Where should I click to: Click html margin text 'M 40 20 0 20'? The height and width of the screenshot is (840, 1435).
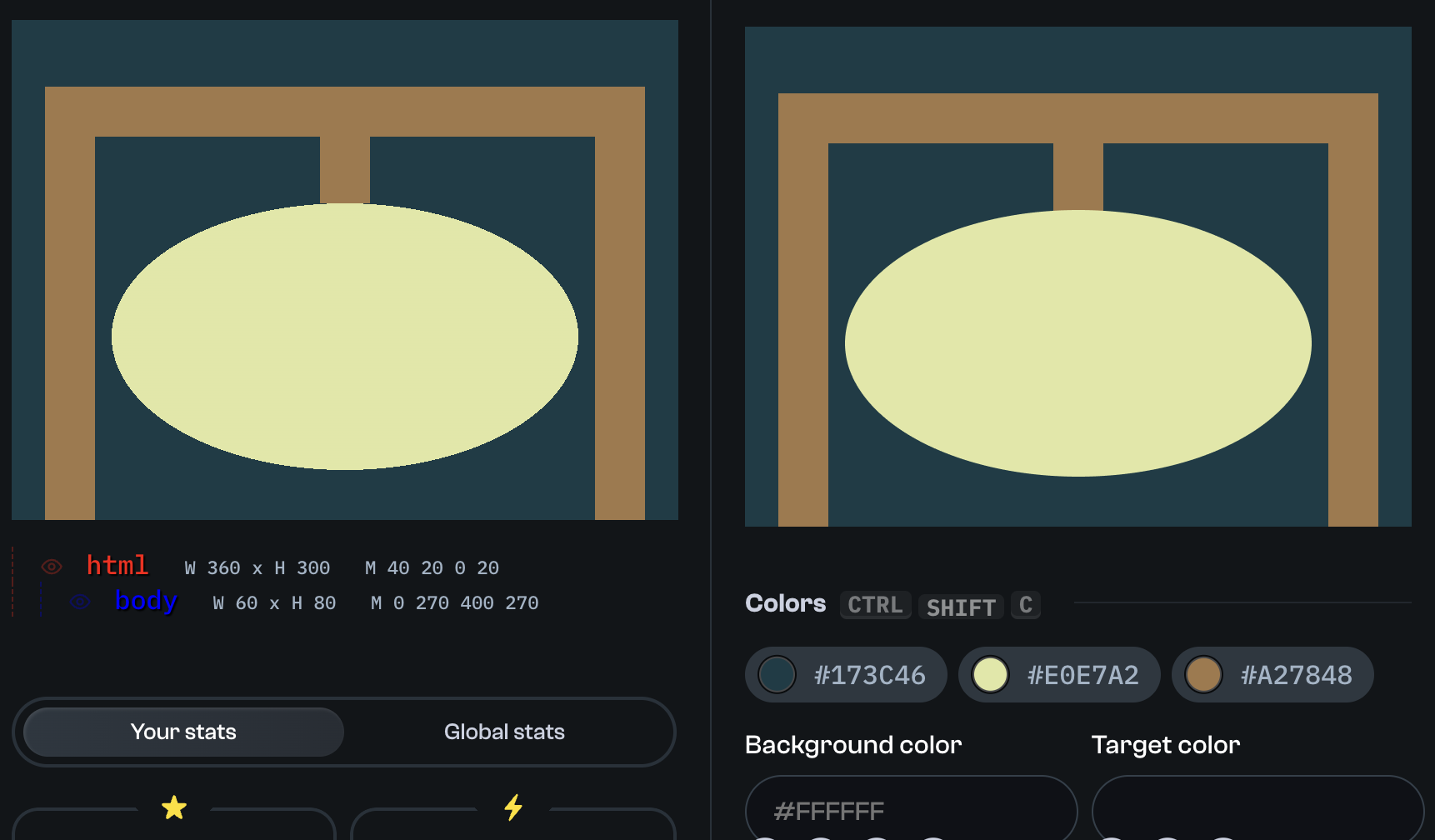[x=432, y=567]
